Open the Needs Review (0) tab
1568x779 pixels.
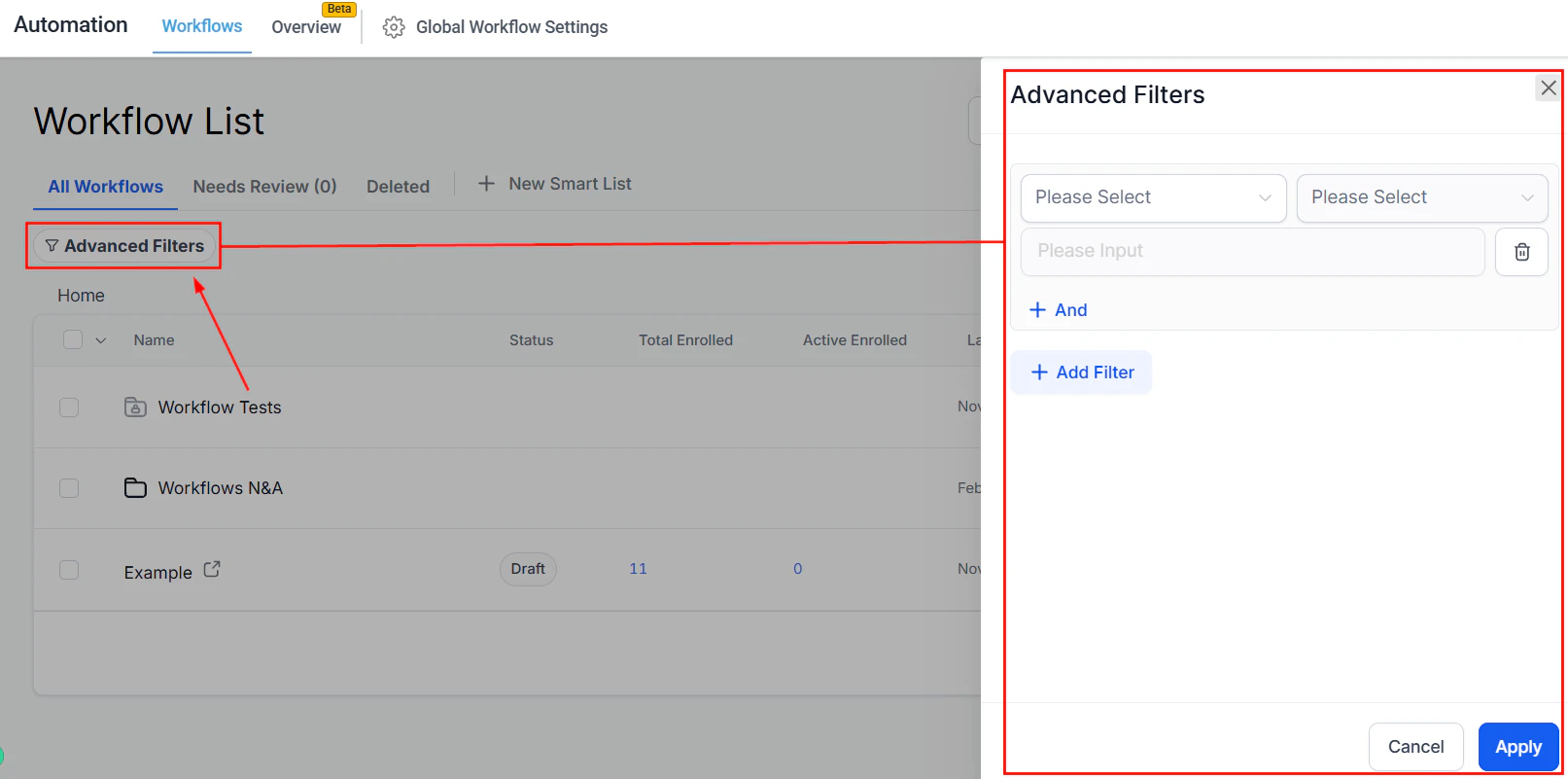click(264, 187)
